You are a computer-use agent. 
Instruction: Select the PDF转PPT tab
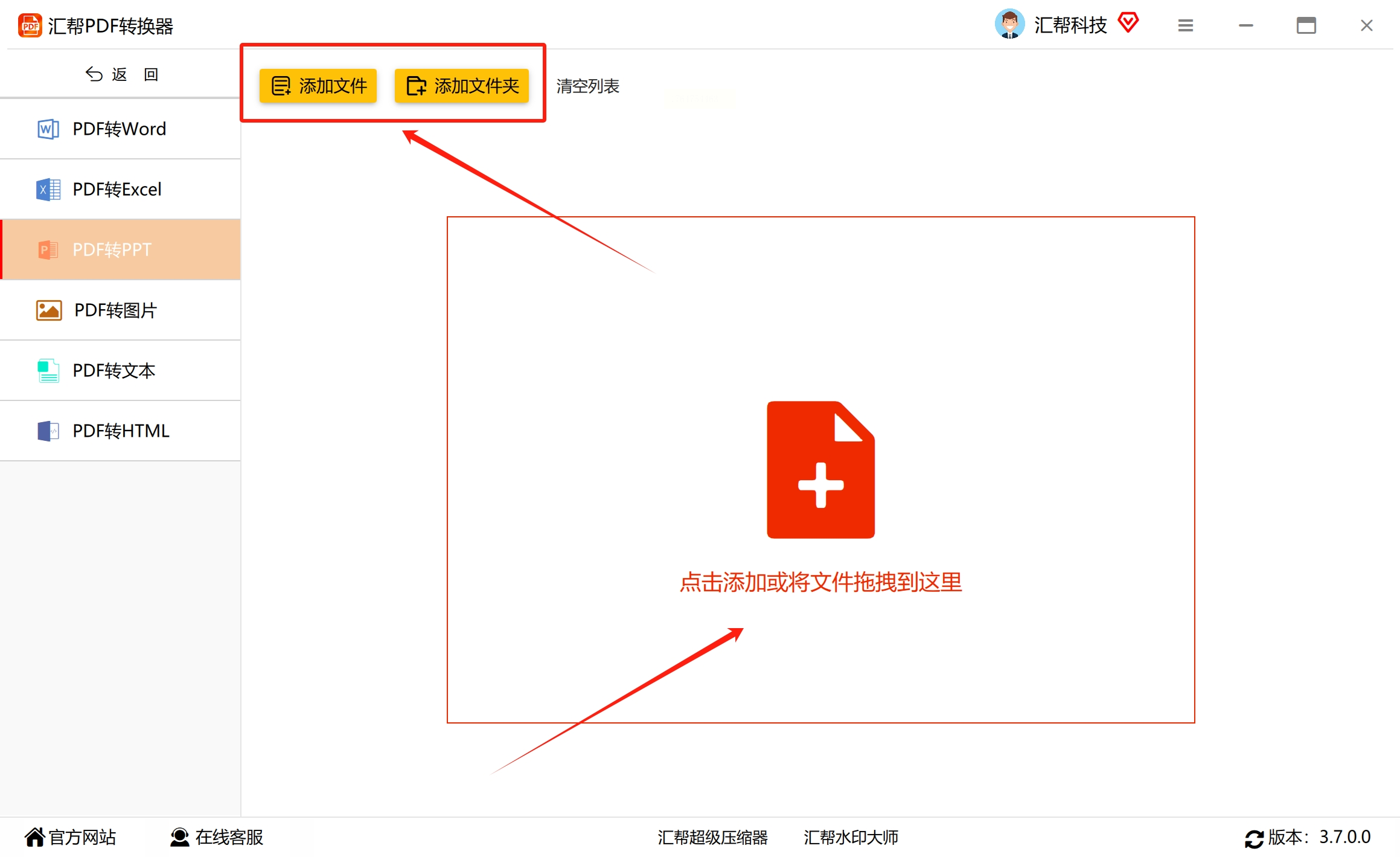point(121,249)
